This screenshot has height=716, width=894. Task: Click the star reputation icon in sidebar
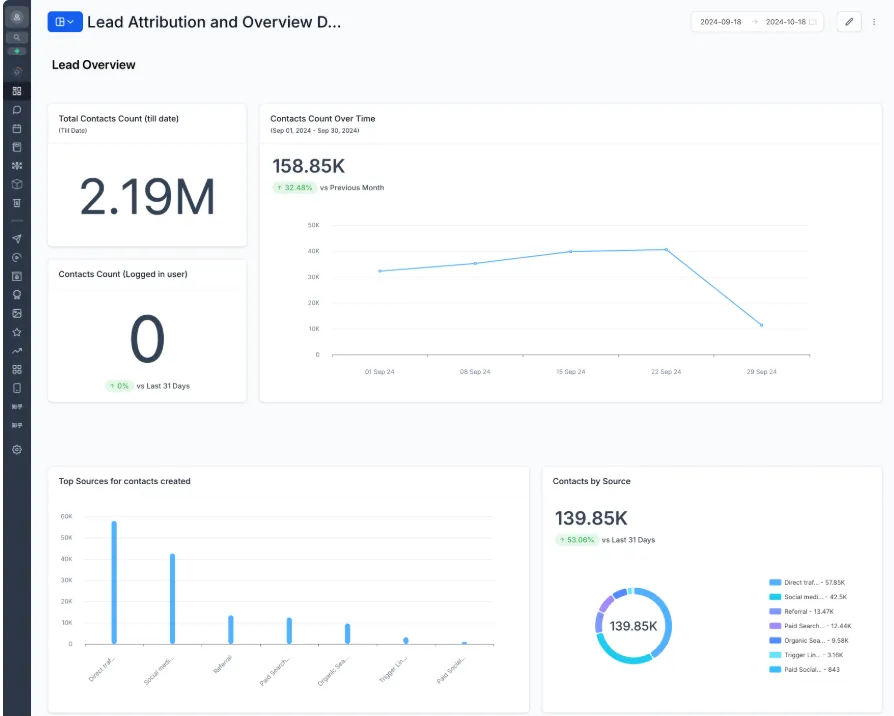[17, 332]
